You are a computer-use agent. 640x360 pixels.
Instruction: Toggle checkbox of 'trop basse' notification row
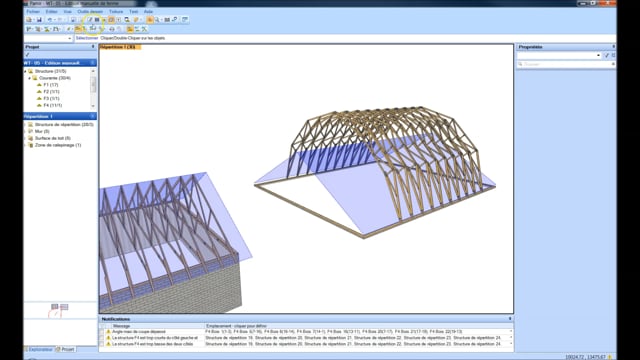[102, 344]
